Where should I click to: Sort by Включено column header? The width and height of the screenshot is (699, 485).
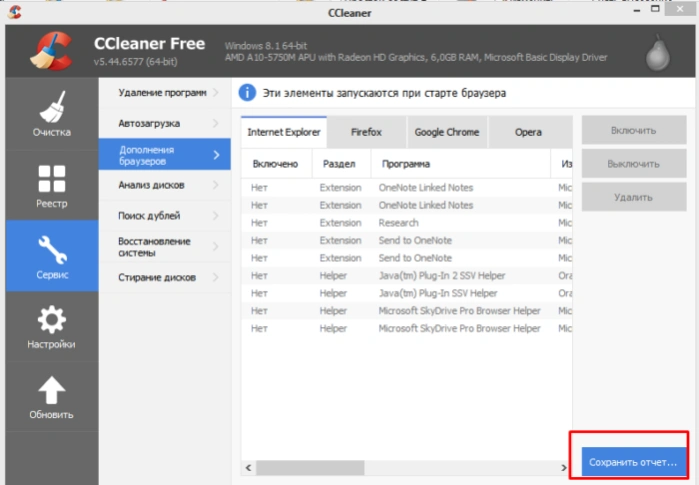pyautogui.click(x=276, y=164)
